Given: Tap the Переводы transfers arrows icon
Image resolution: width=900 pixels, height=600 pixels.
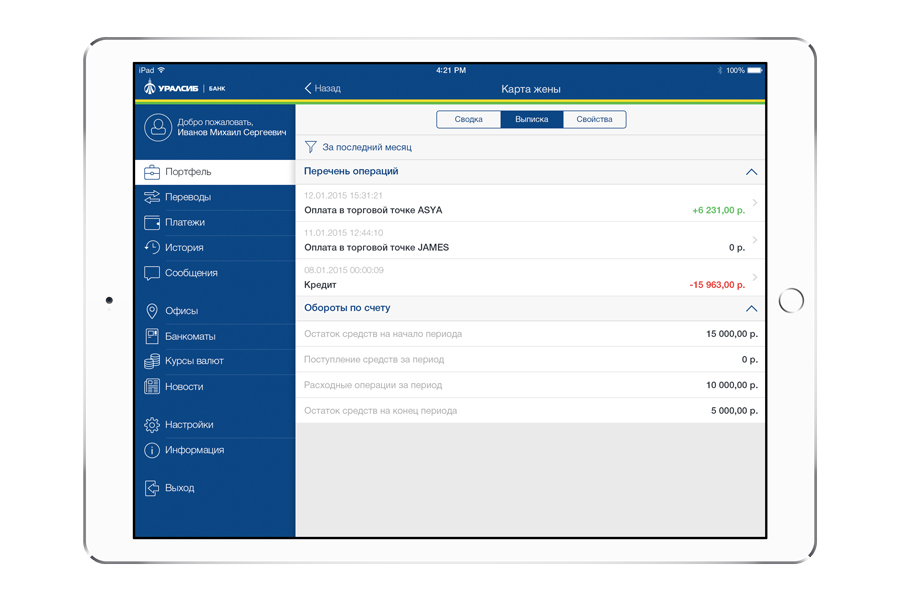Looking at the screenshot, I should click(152, 197).
